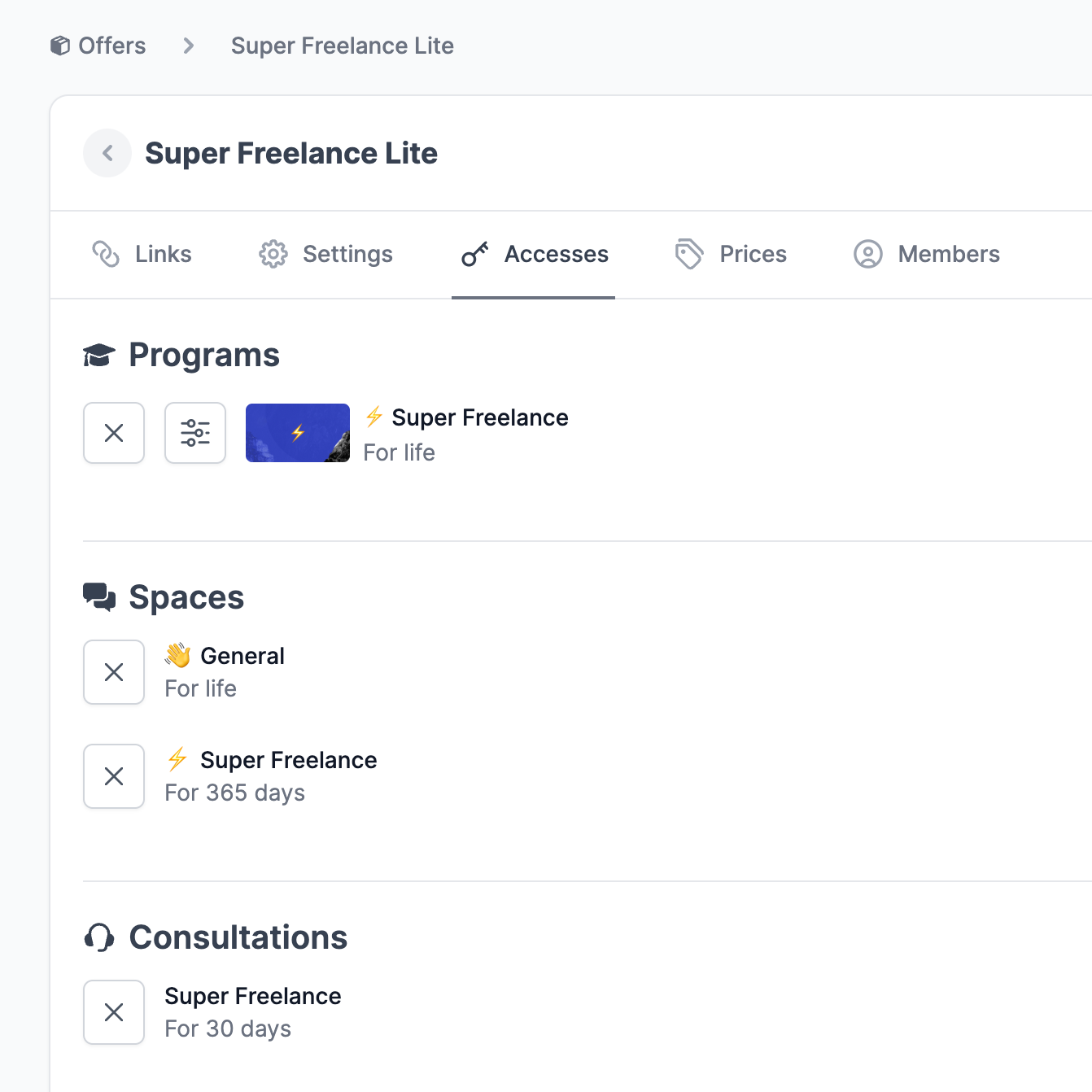Open sliders settings for Super Freelance program
The image size is (1092, 1092).
(x=195, y=433)
